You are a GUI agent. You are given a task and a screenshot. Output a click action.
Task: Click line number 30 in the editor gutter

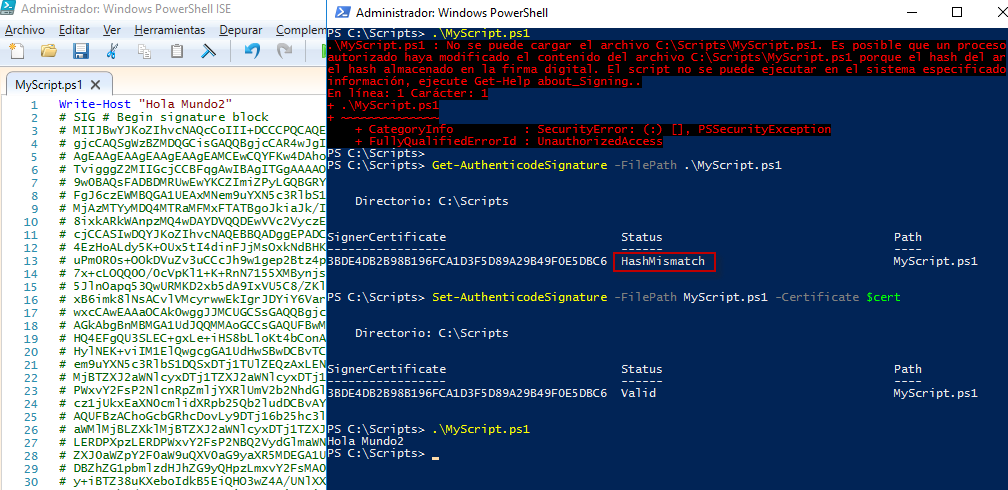click(32, 482)
